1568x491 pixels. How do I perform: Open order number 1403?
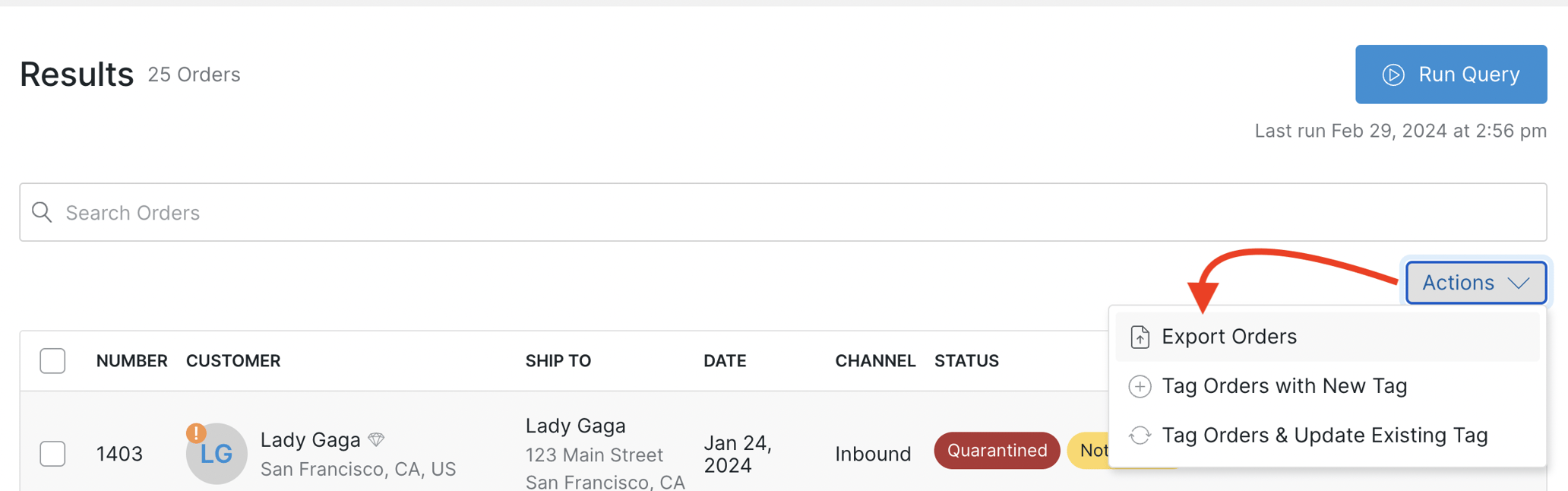119,454
